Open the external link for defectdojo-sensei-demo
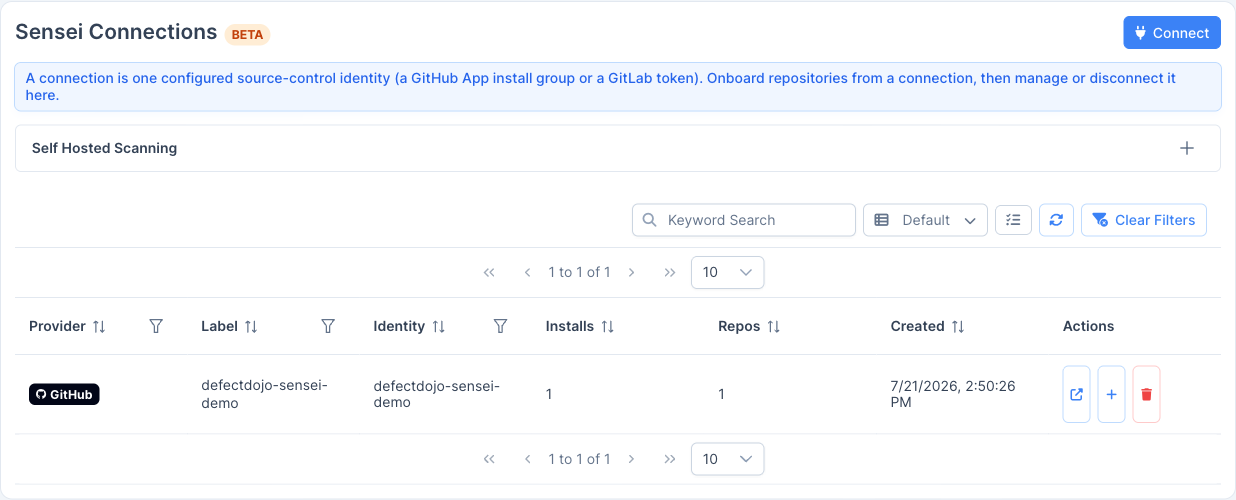This screenshot has height=500, width=1236. 1076,394
